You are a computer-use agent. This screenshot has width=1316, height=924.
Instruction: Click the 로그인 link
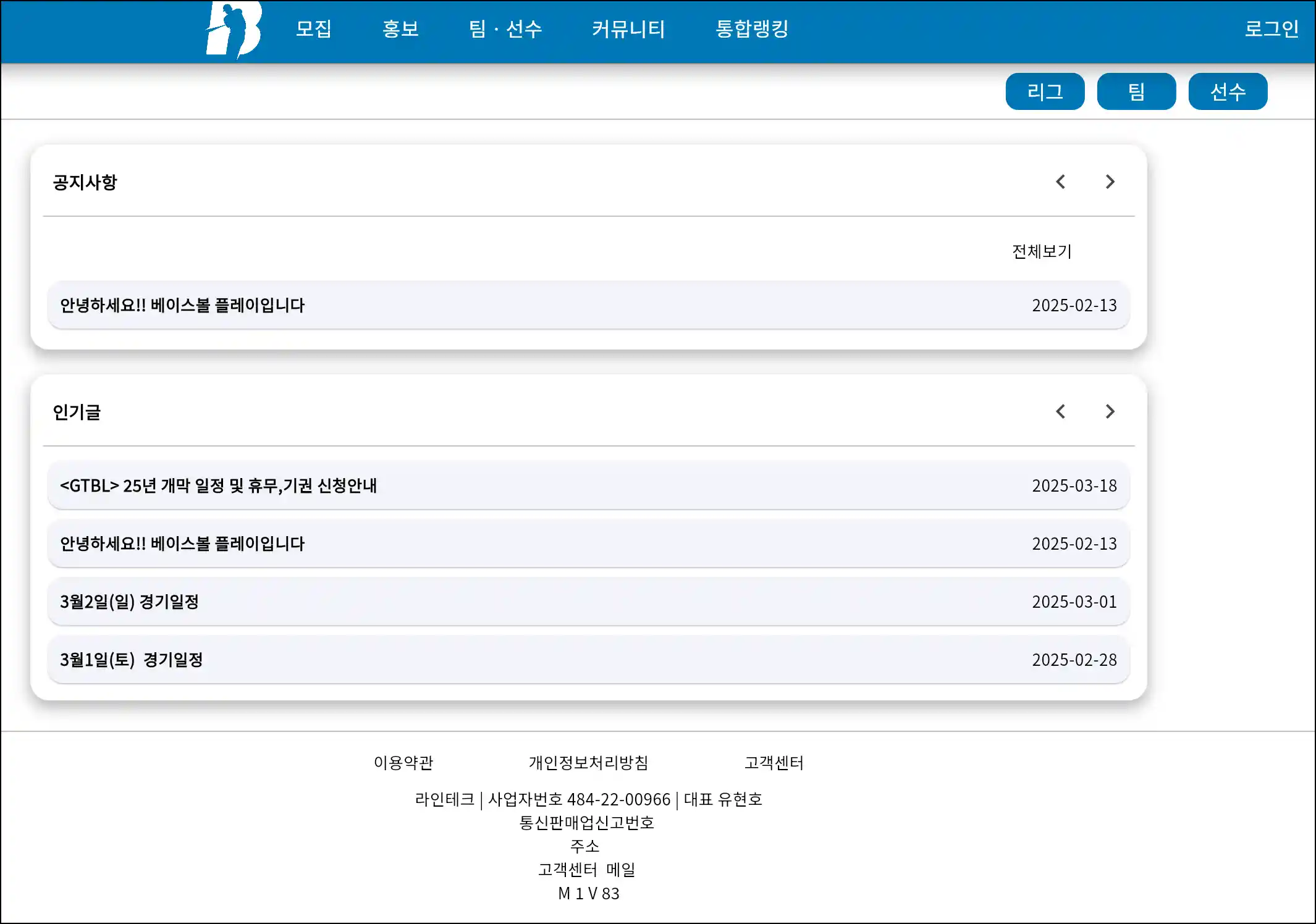[1271, 29]
